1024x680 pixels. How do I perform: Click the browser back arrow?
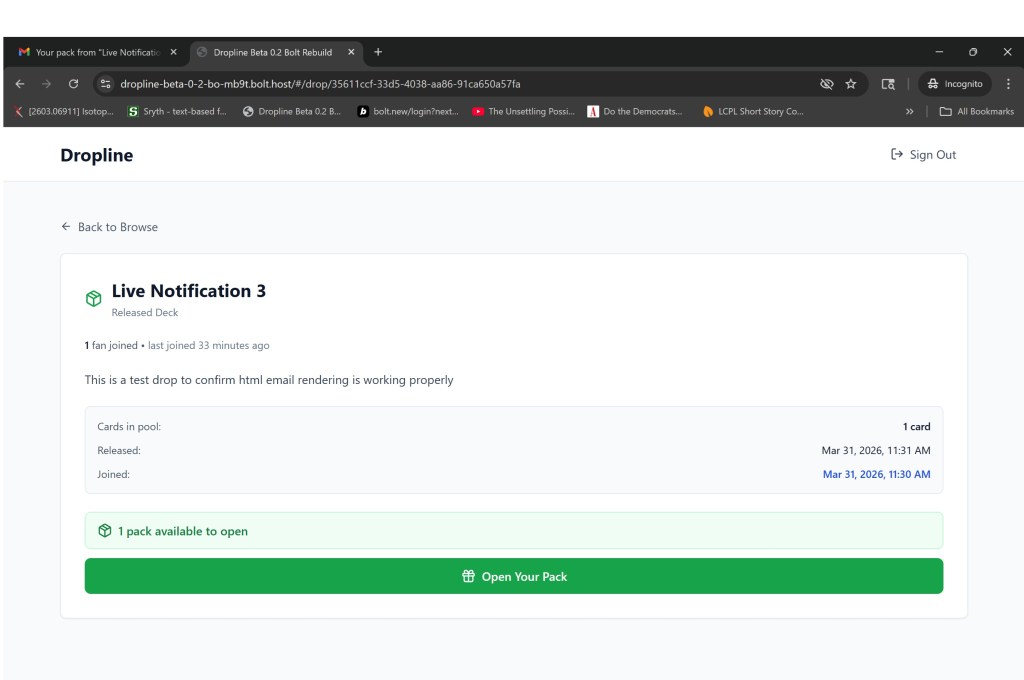click(x=20, y=84)
